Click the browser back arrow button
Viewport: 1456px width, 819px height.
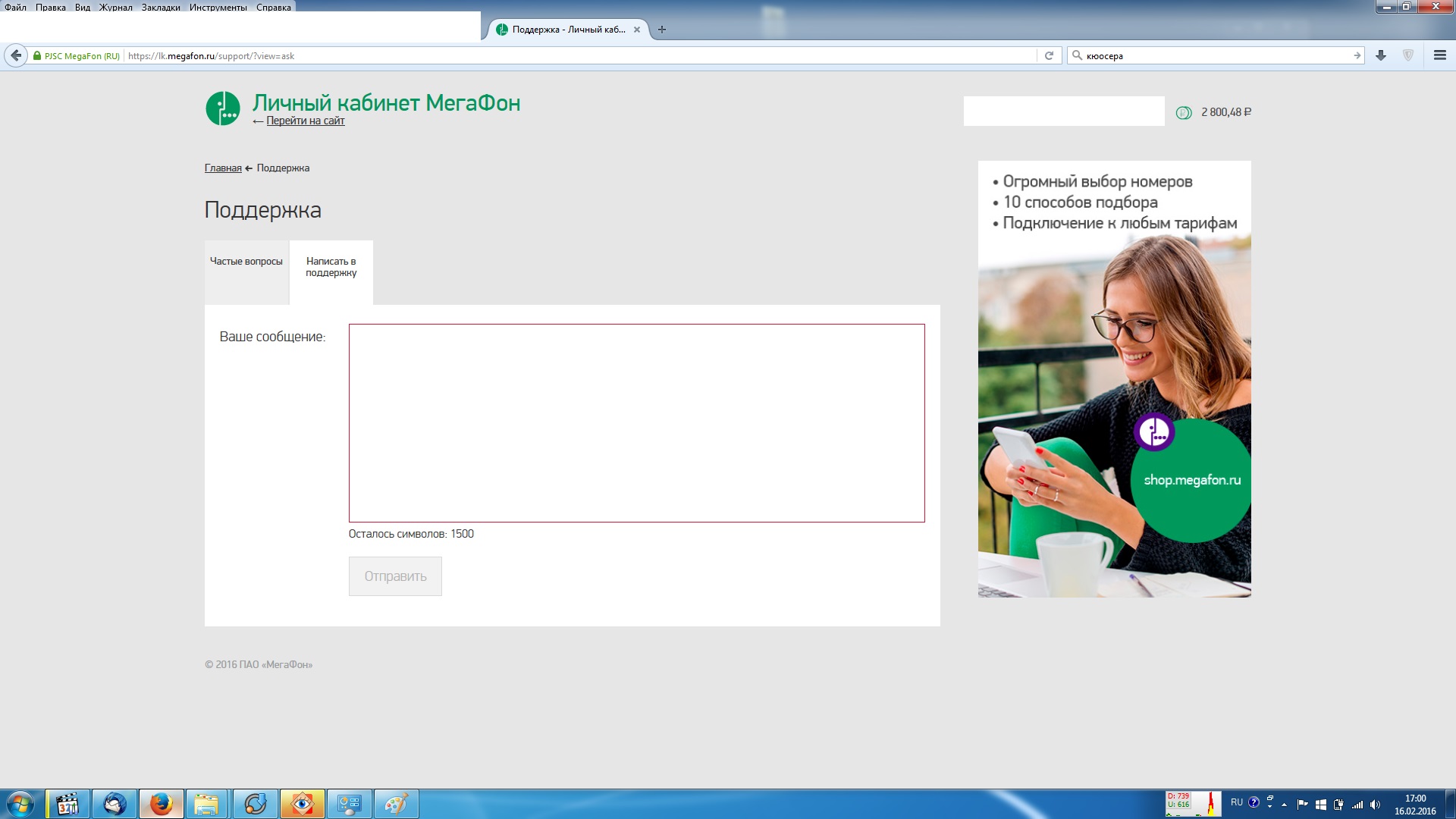[x=16, y=55]
